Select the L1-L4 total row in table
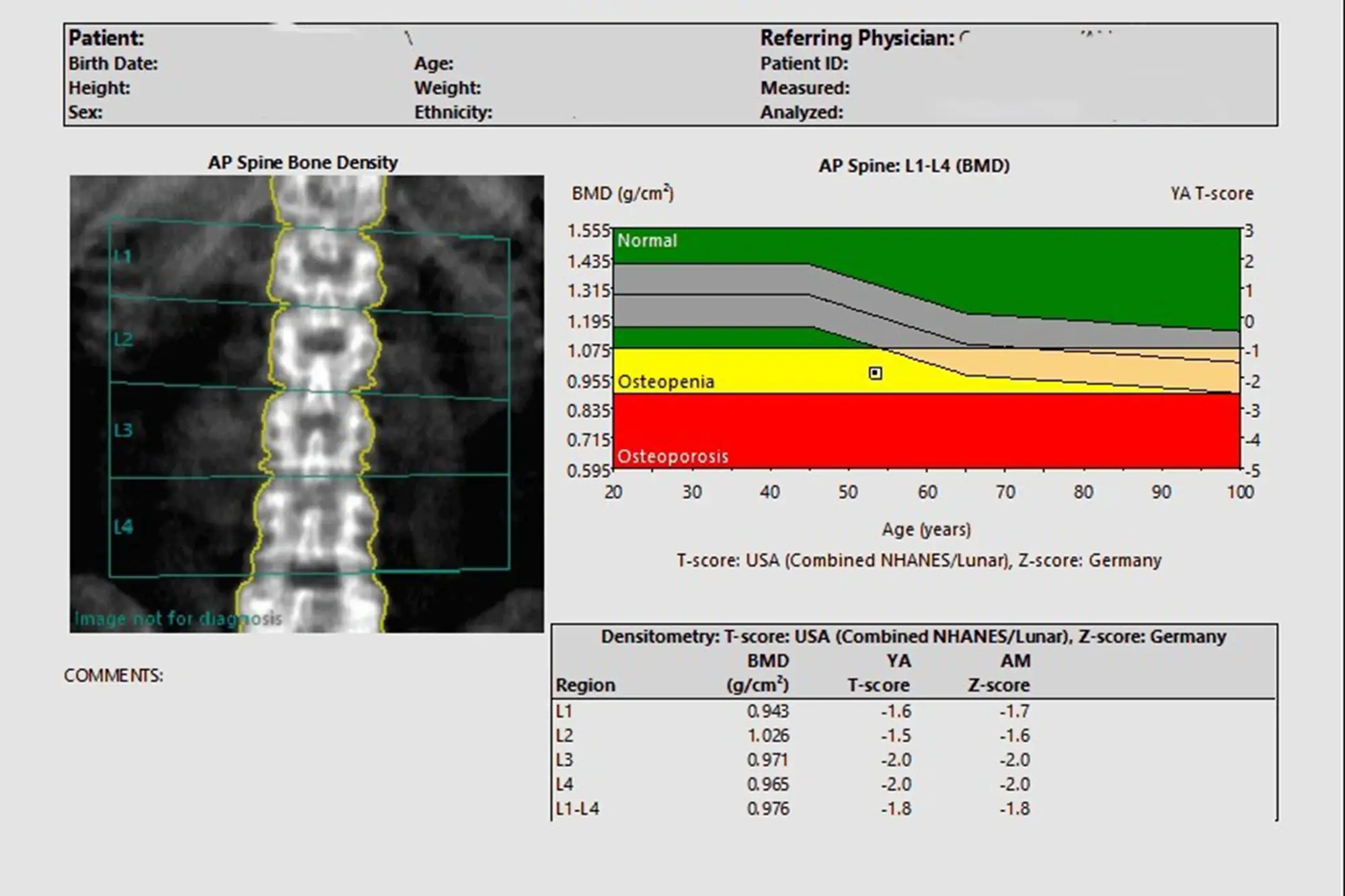The width and height of the screenshot is (1345, 896). pyautogui.click(x=577, y=809)
